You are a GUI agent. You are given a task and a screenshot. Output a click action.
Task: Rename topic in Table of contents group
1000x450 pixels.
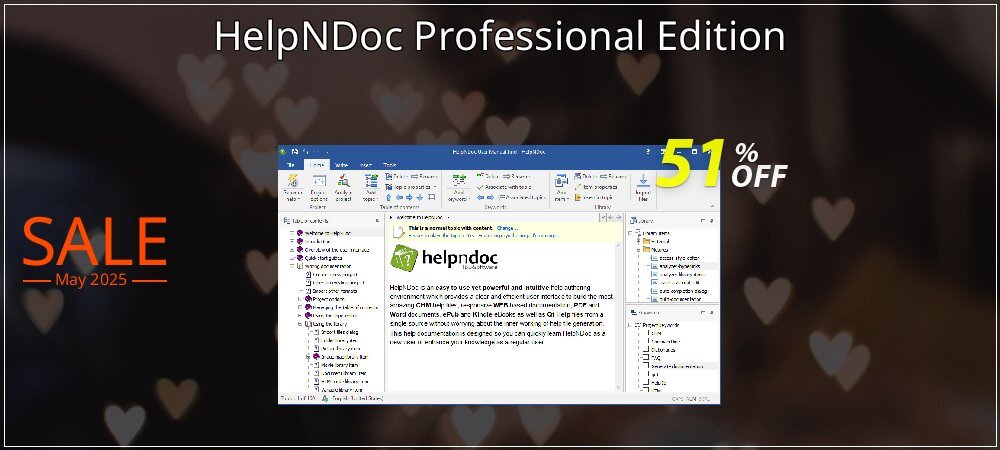click(424, 177)
